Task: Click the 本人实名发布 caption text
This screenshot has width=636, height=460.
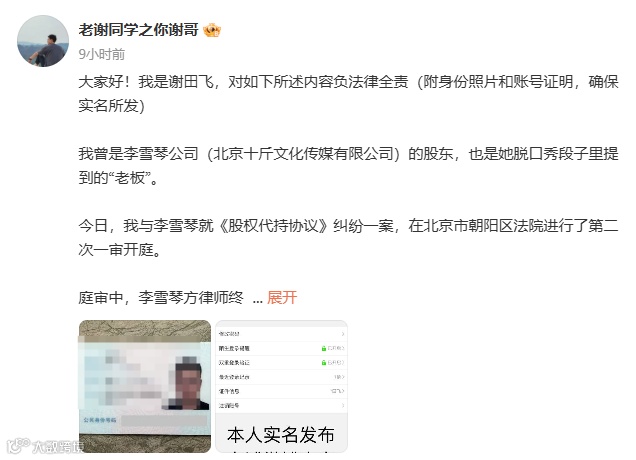Action: pos(281,435)
